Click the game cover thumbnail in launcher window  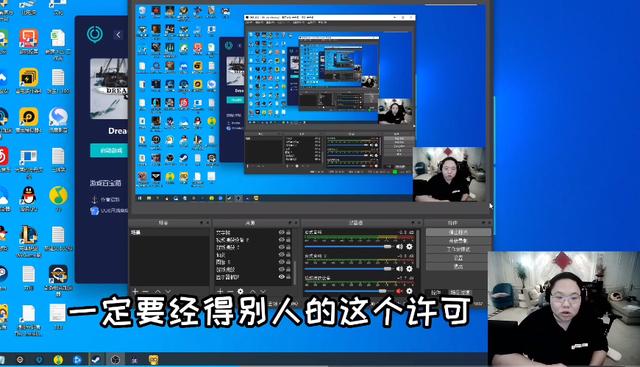click(109, 88)
